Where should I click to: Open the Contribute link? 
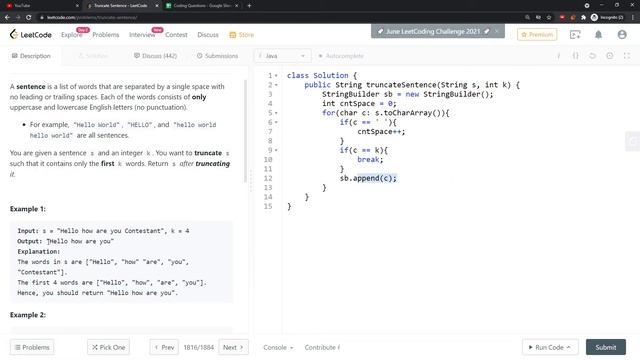point(322,347)
